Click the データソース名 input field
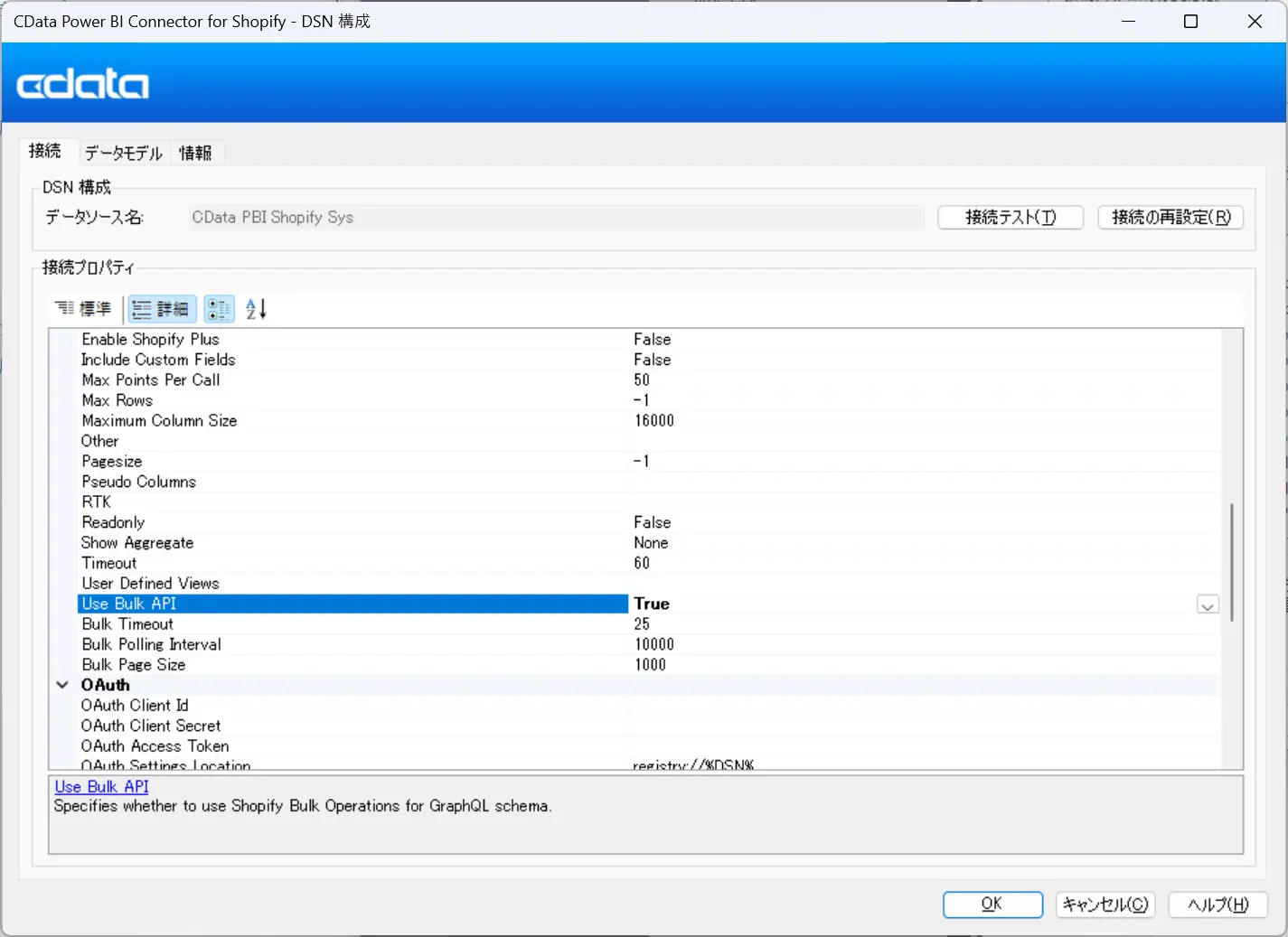Image resolution: width=1288 pixels, height=937 pixels. (x=556, y=217)
